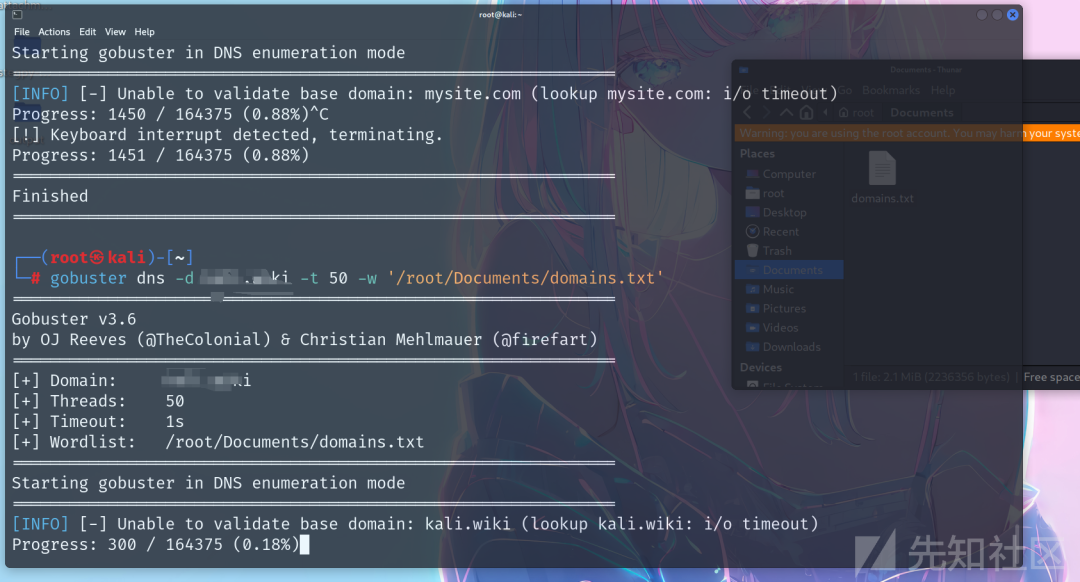Go to parent folder with Thunar's up arrow

tap(786, 112)
